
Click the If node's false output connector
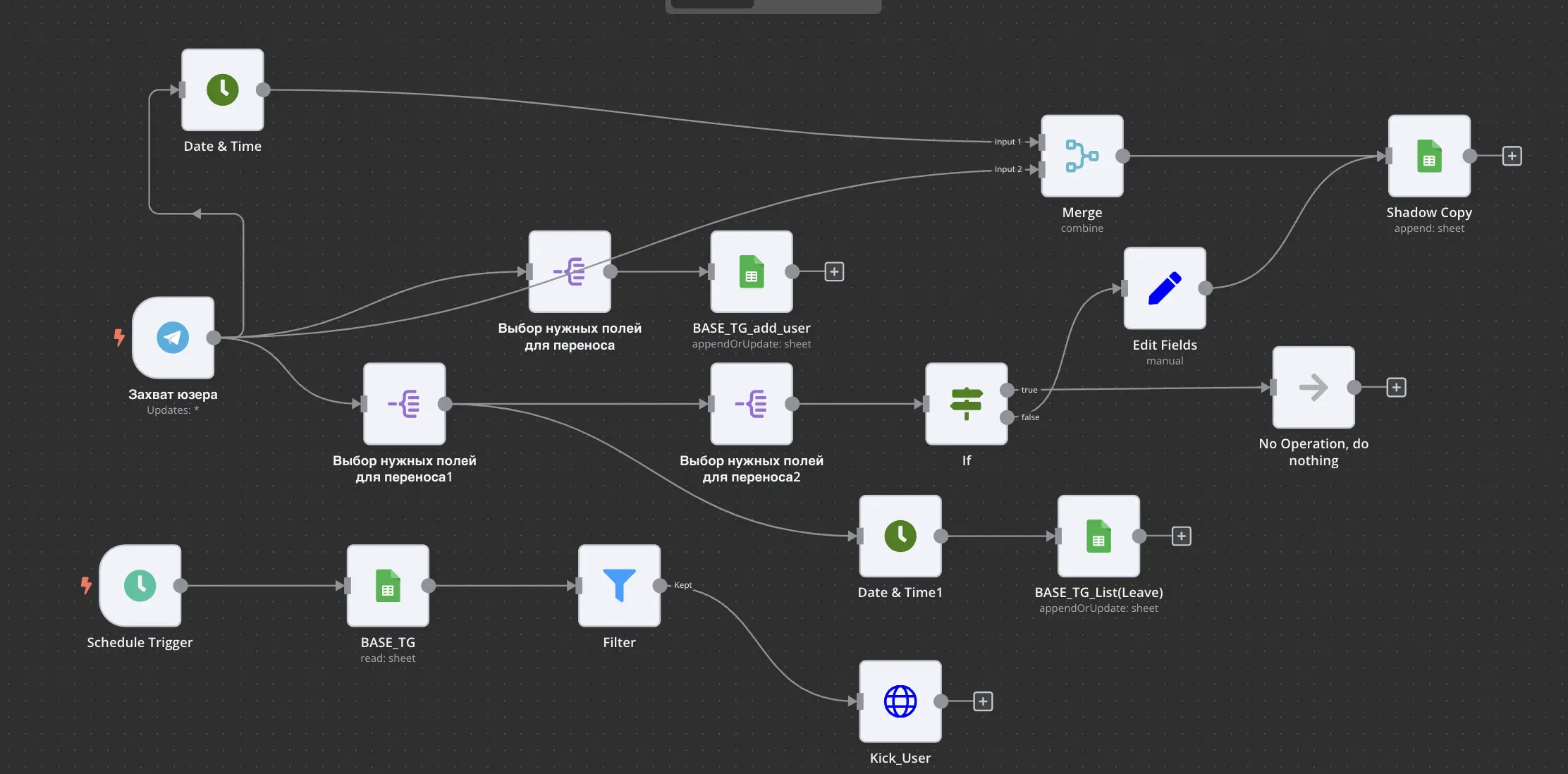point(1007,417)
